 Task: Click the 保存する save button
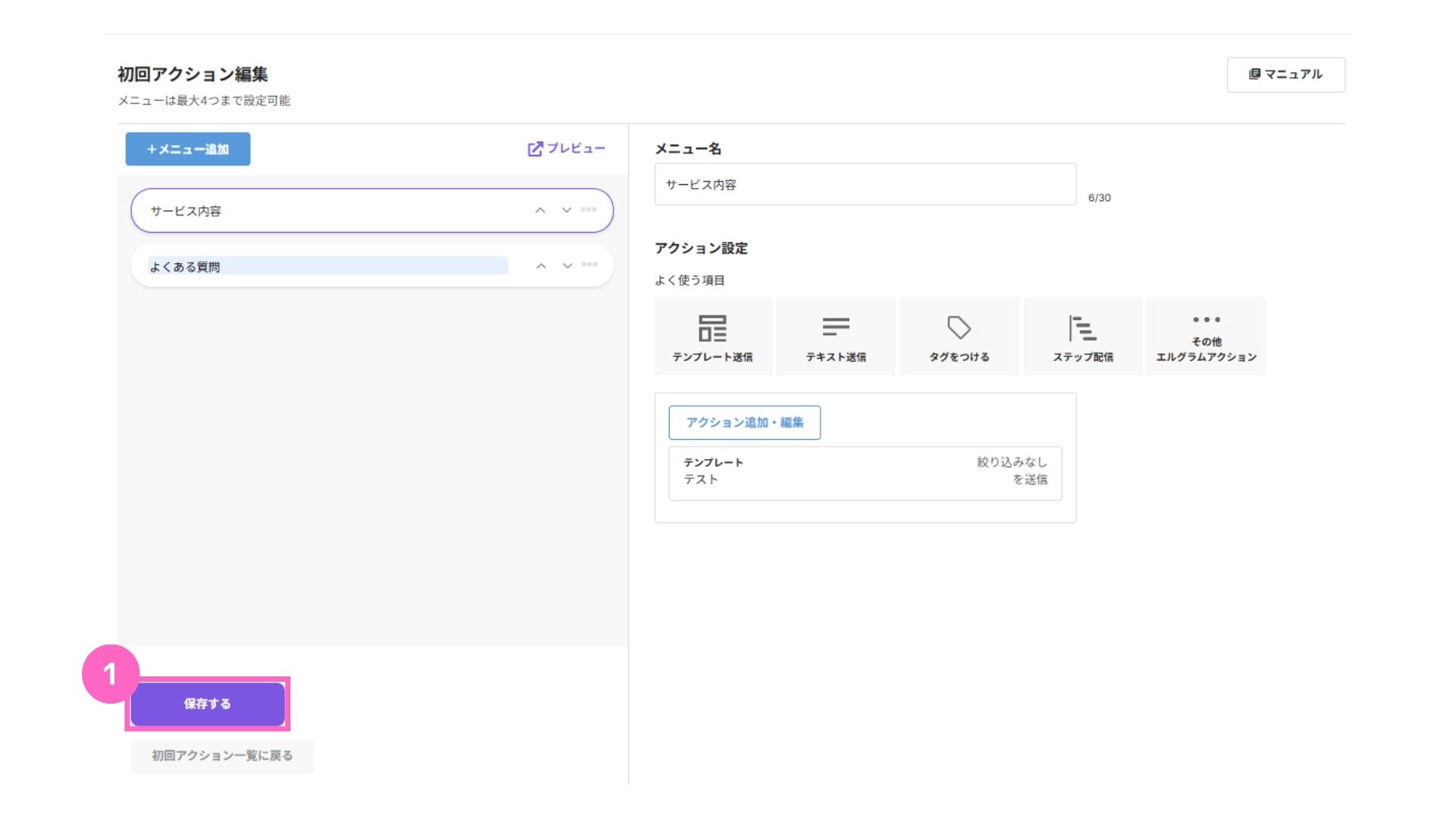(x=208, y=704)
